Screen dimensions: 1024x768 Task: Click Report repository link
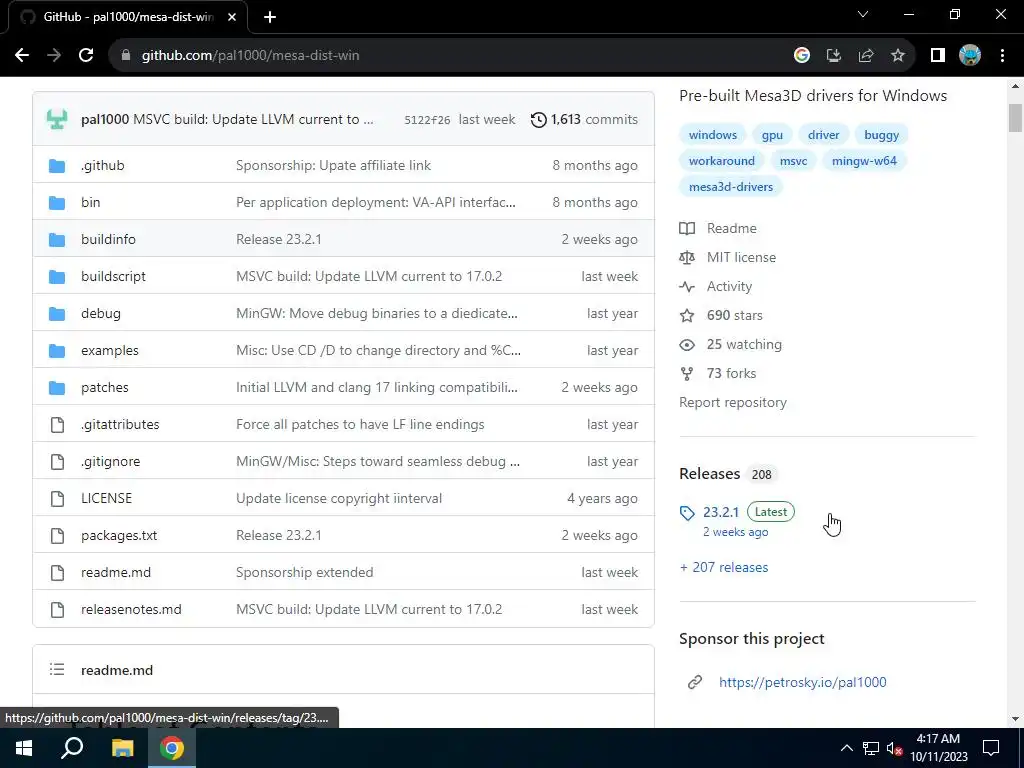(x=733, y=402)
